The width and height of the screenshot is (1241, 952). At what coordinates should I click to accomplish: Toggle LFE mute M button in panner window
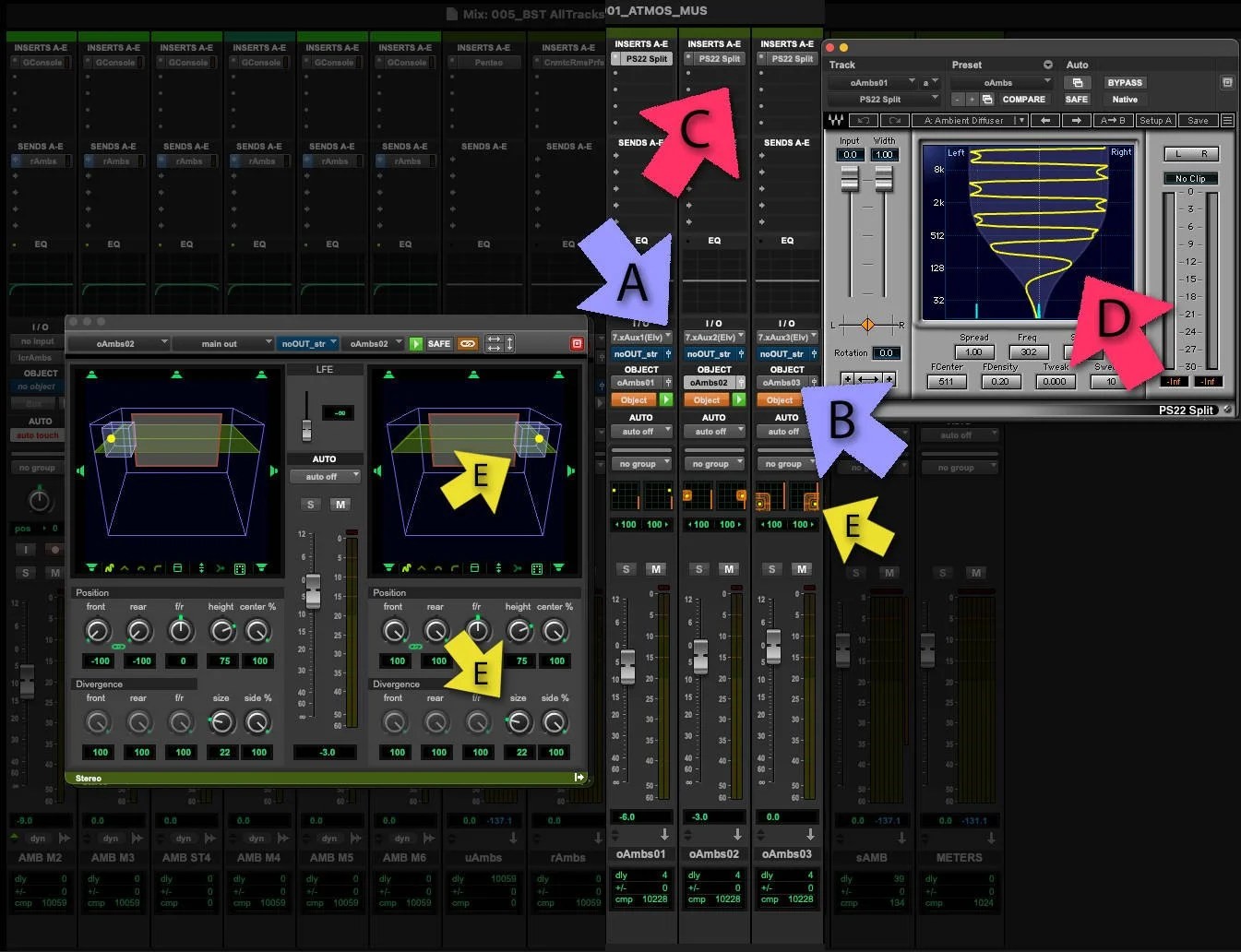[x=340, y=505]
